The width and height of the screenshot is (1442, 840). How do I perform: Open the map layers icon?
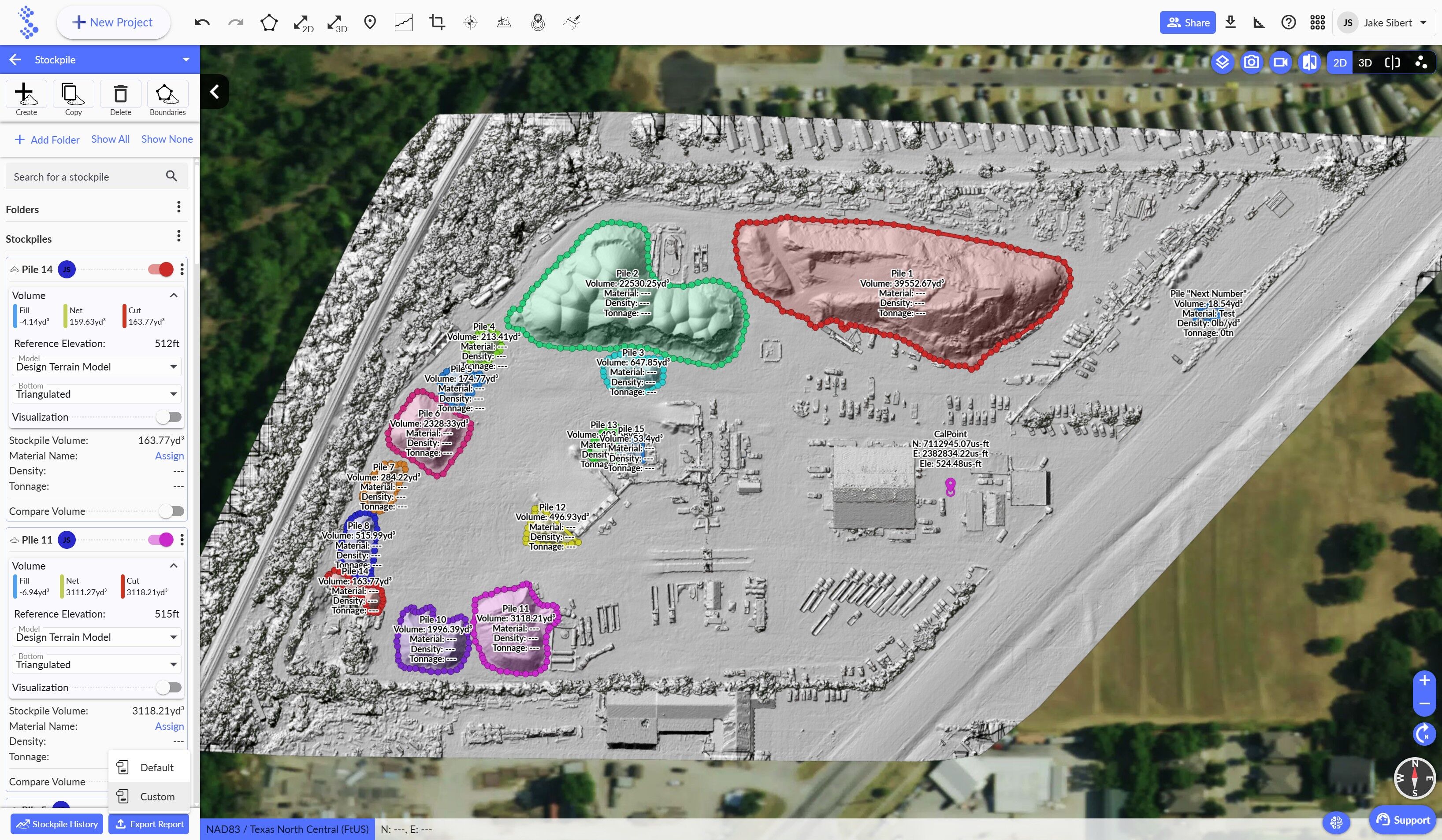point(1222,62)
